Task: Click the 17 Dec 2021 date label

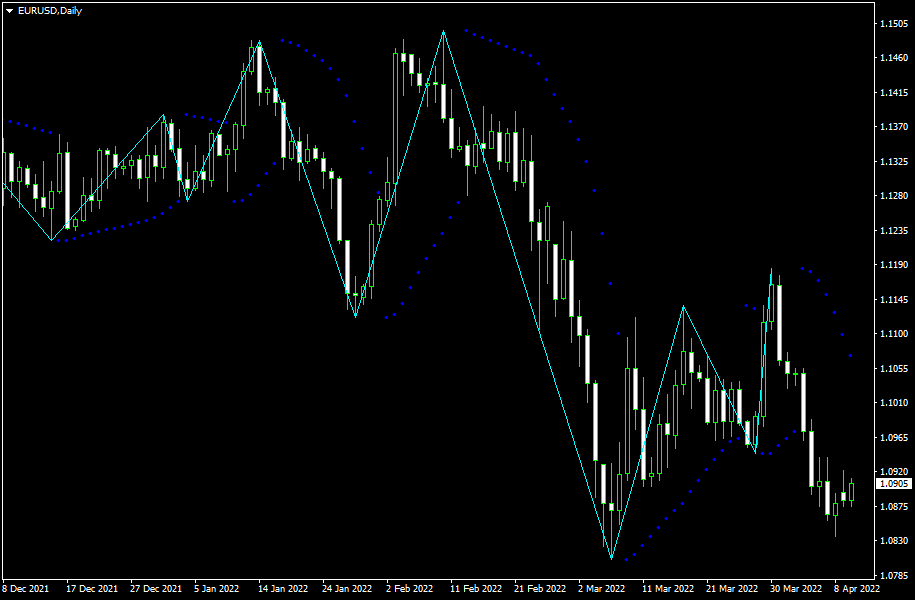Action: [92, 588]
